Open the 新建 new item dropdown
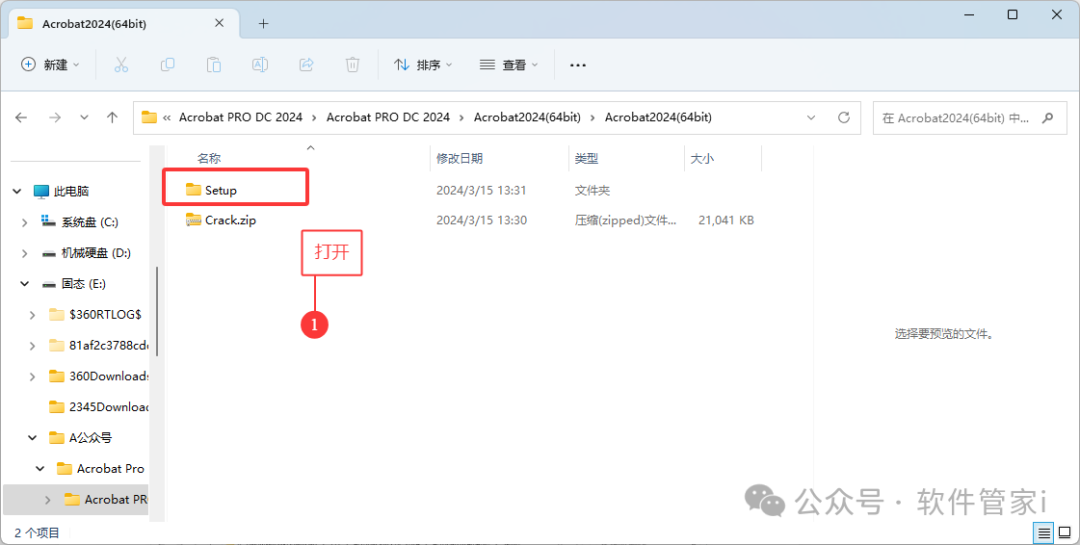This screenshot has height=545, width=1080. (x=50, y=65)
